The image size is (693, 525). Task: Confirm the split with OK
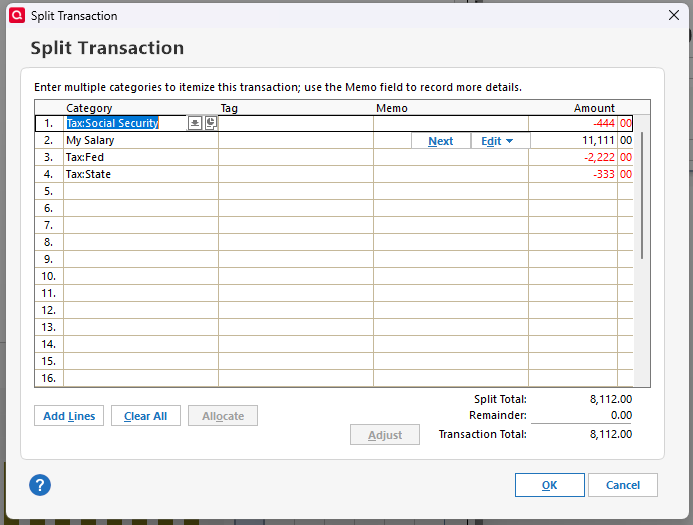pyautogui.click(x=549, y=485)
